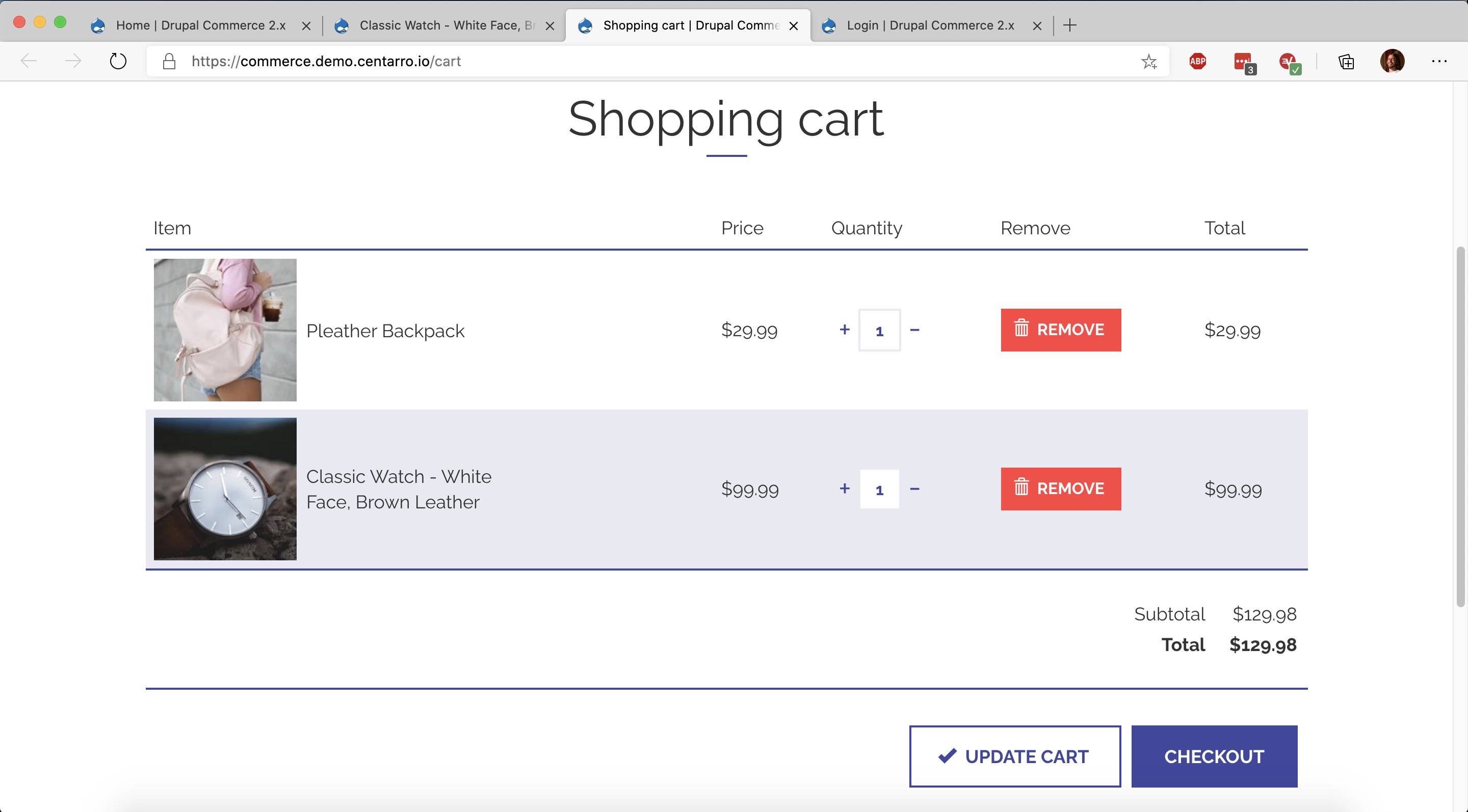Reload the shopping cart page
1468x812 pixels.
click(117, 61)
